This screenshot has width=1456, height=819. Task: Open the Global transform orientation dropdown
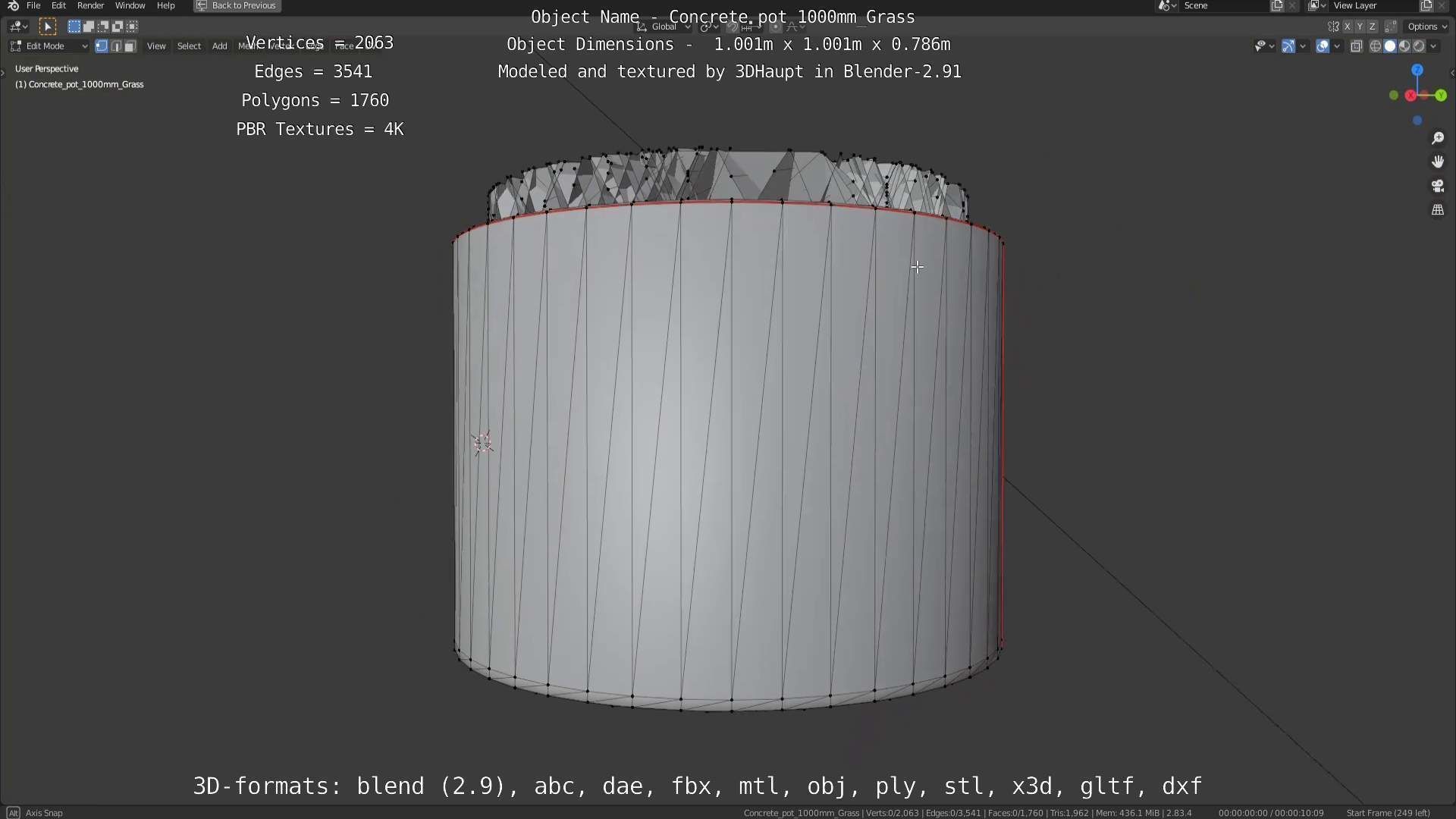click(664, 27)
